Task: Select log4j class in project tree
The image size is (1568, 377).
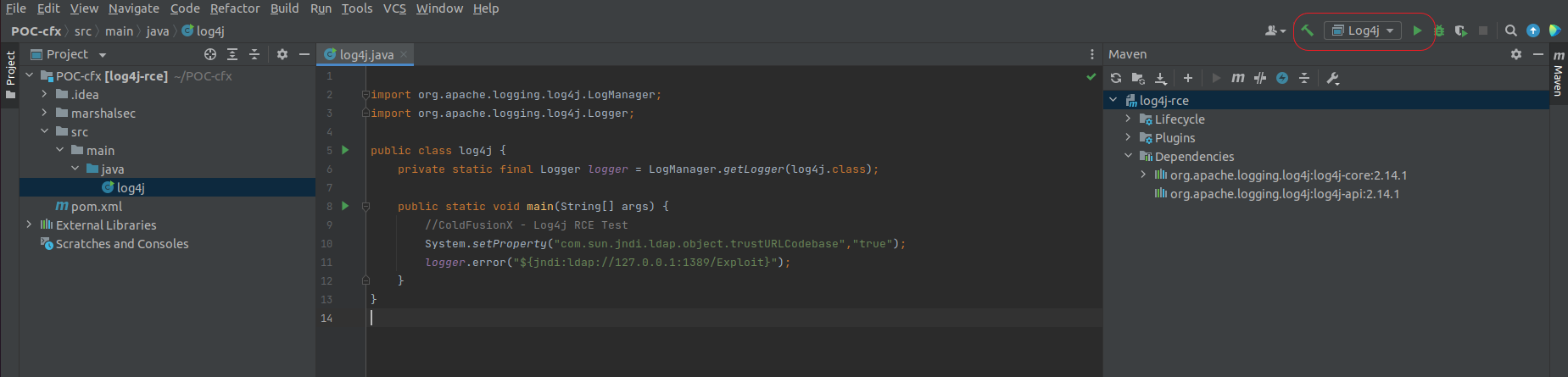Action: 123,187
